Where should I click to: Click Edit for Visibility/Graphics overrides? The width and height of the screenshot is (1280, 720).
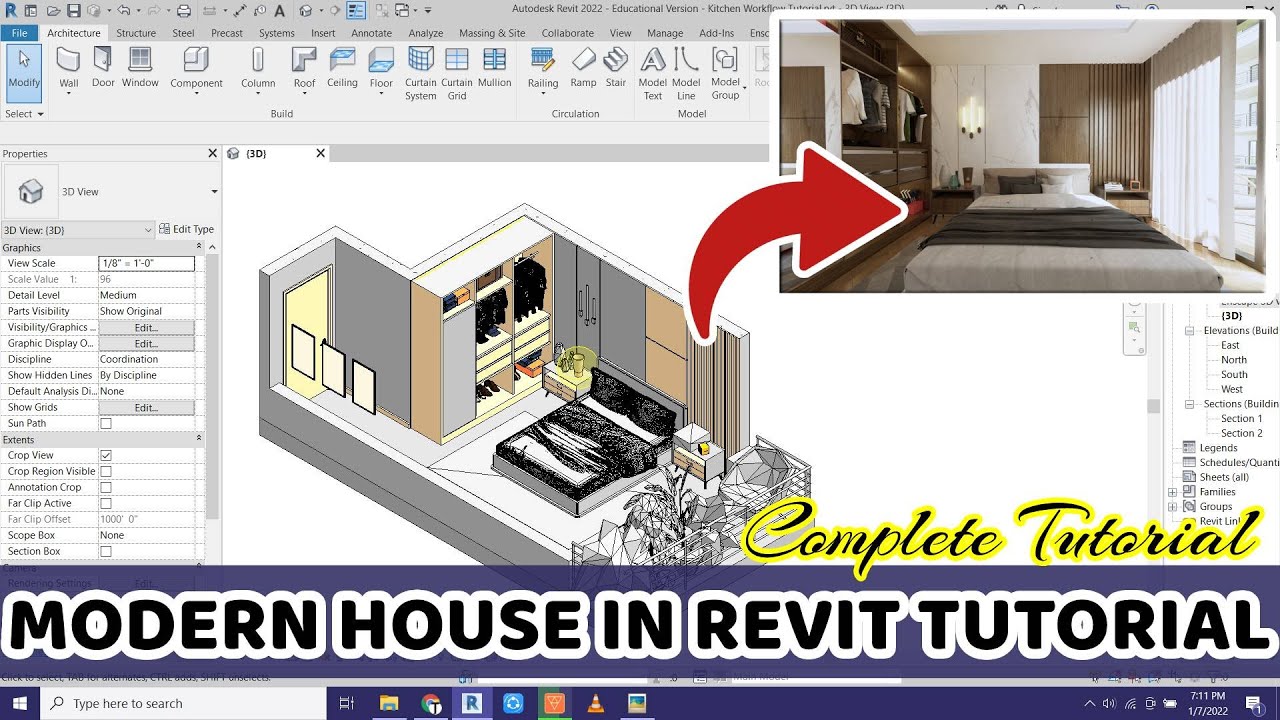point(146,327)
